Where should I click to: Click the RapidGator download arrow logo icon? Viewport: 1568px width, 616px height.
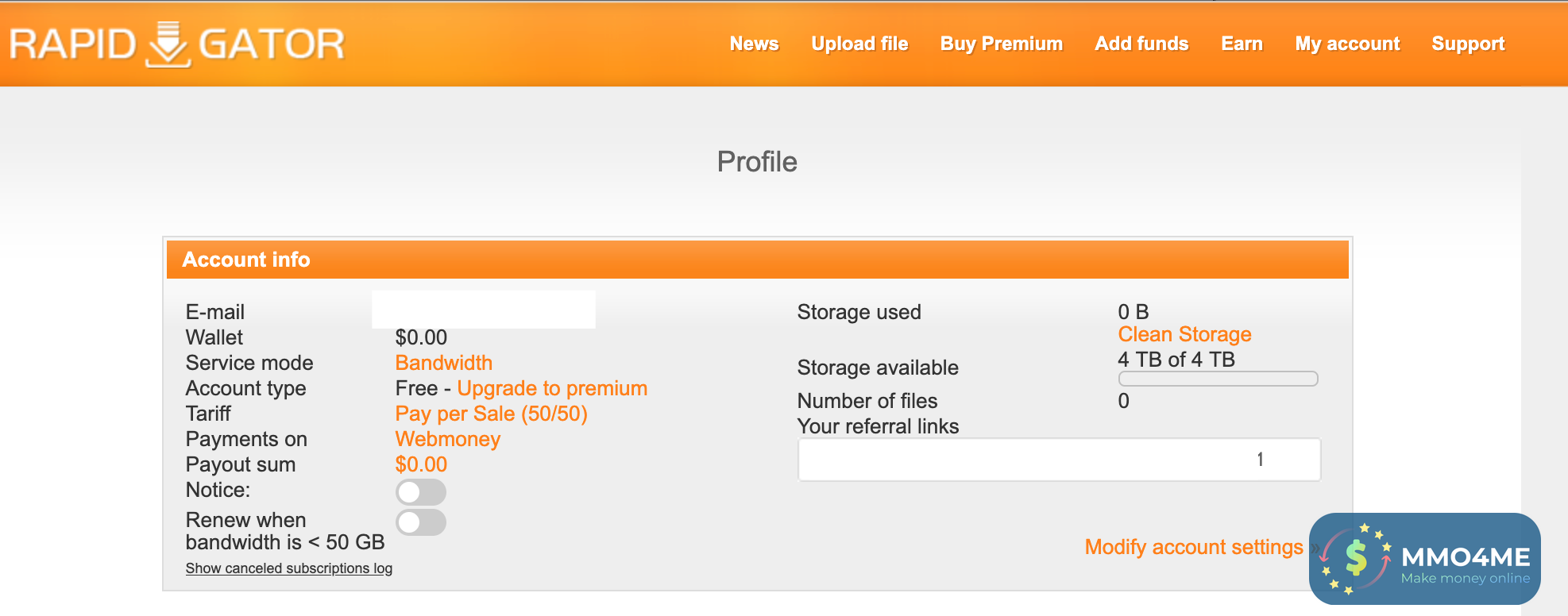point(168,44)
